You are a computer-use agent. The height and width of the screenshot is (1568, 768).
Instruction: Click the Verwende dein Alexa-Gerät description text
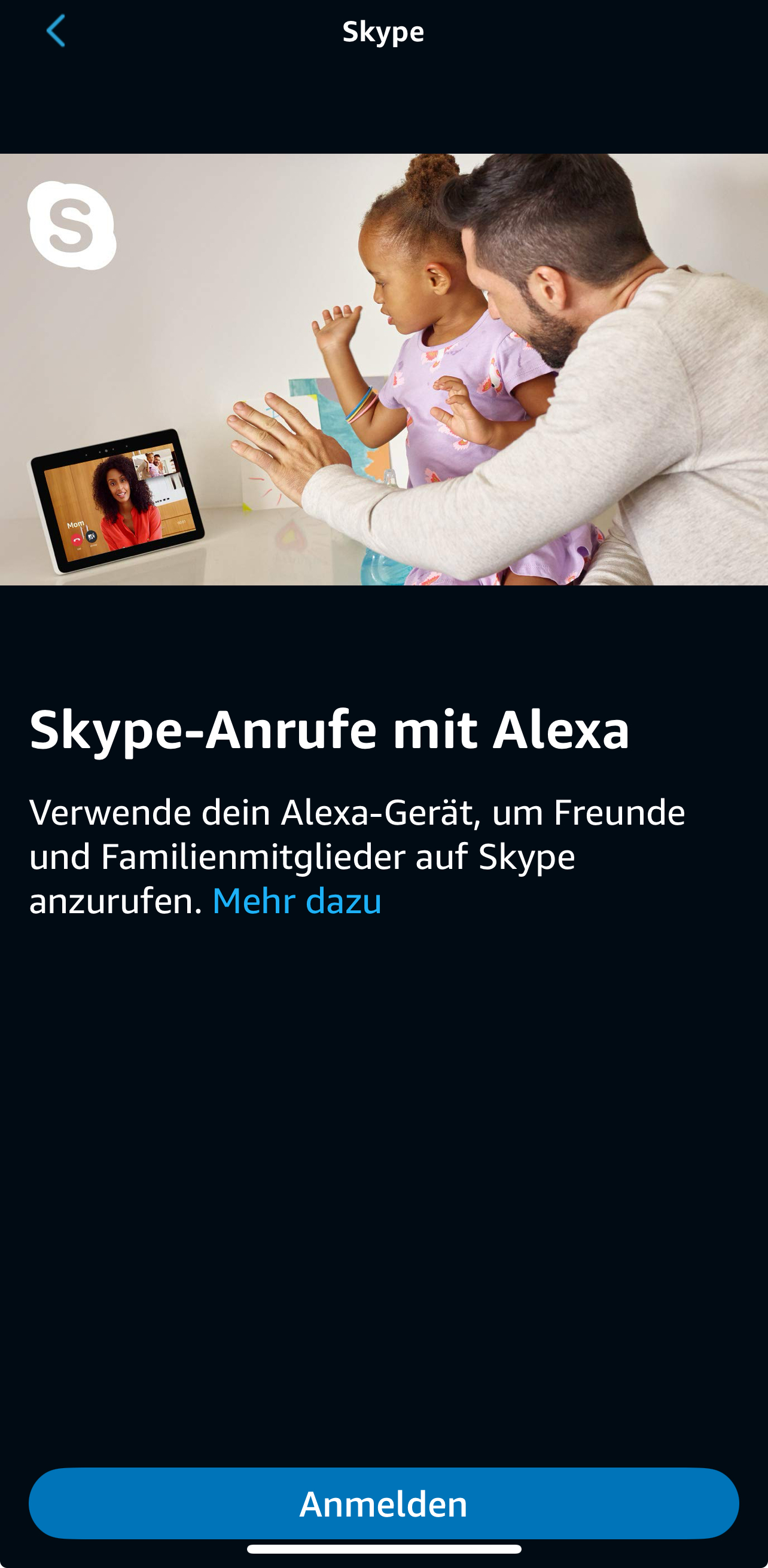click(x=357, y=856)
